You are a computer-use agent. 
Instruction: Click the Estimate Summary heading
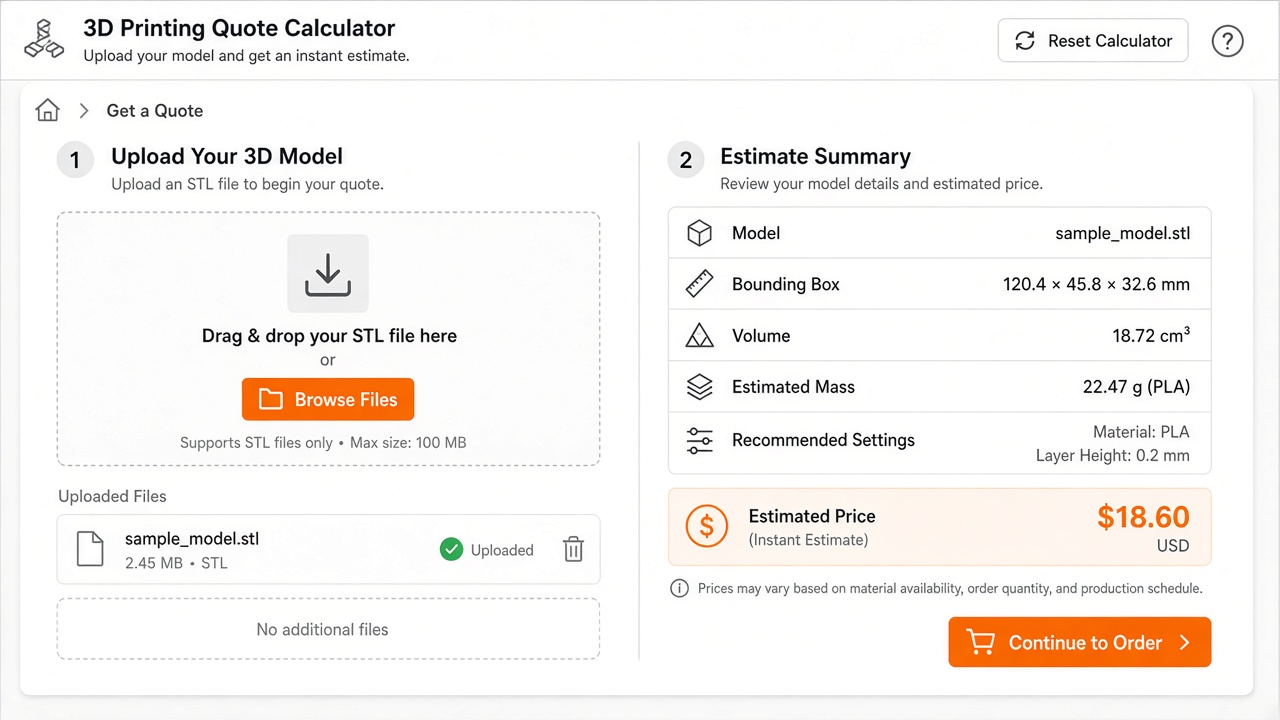tap(815, 157)
